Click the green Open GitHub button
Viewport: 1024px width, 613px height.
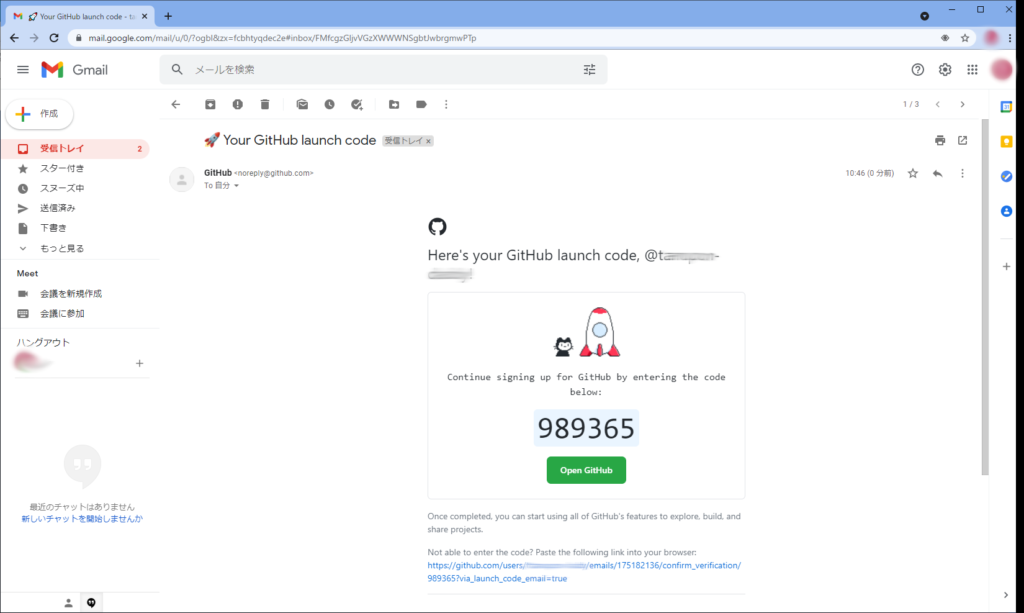[x=586, y=470]
